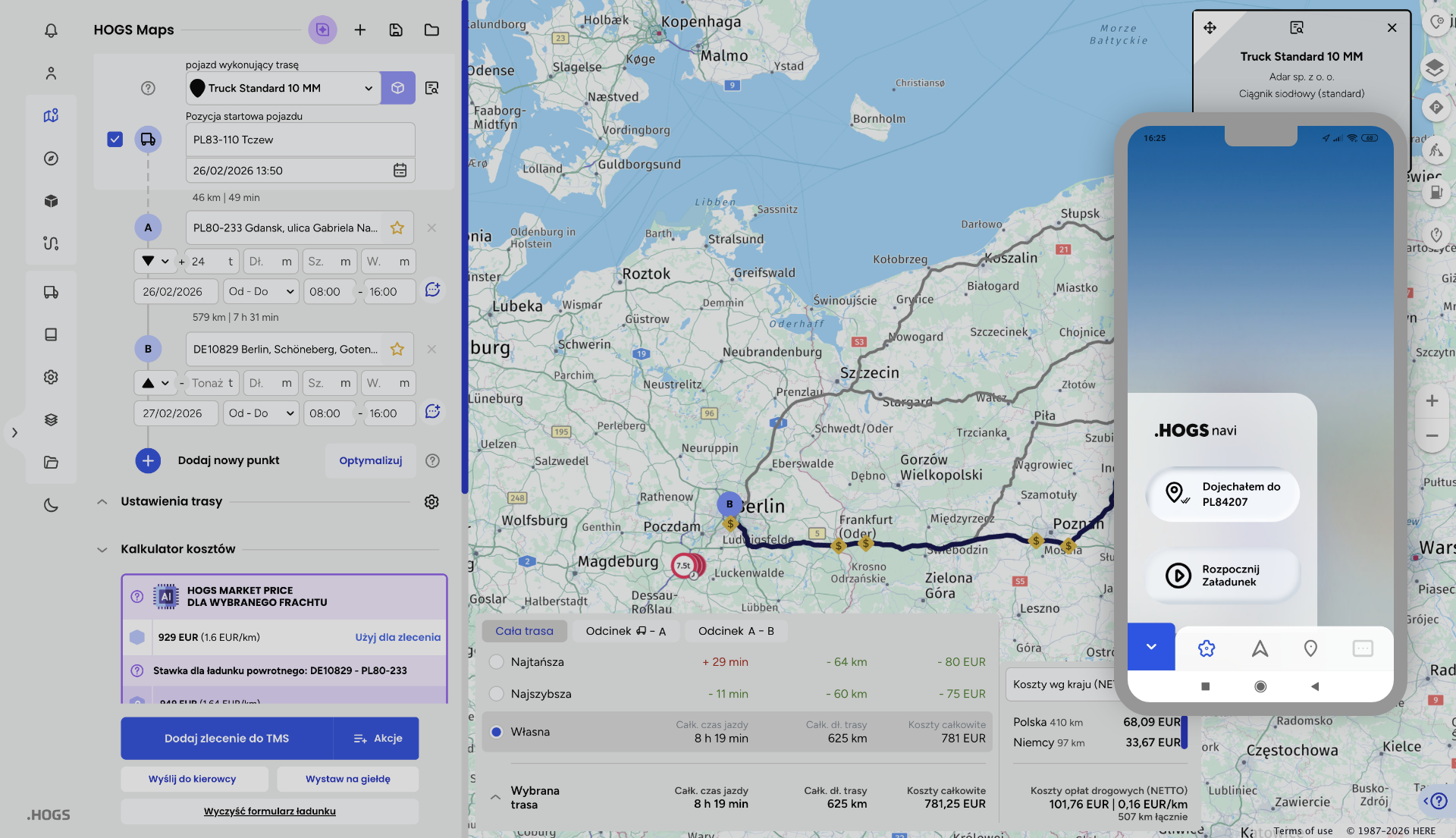The width and height of the screenshot is (1456, 838).
Task: Collapse the Kalkulator kosztów section
Action: pyautogui.click(x=102, y=550)
